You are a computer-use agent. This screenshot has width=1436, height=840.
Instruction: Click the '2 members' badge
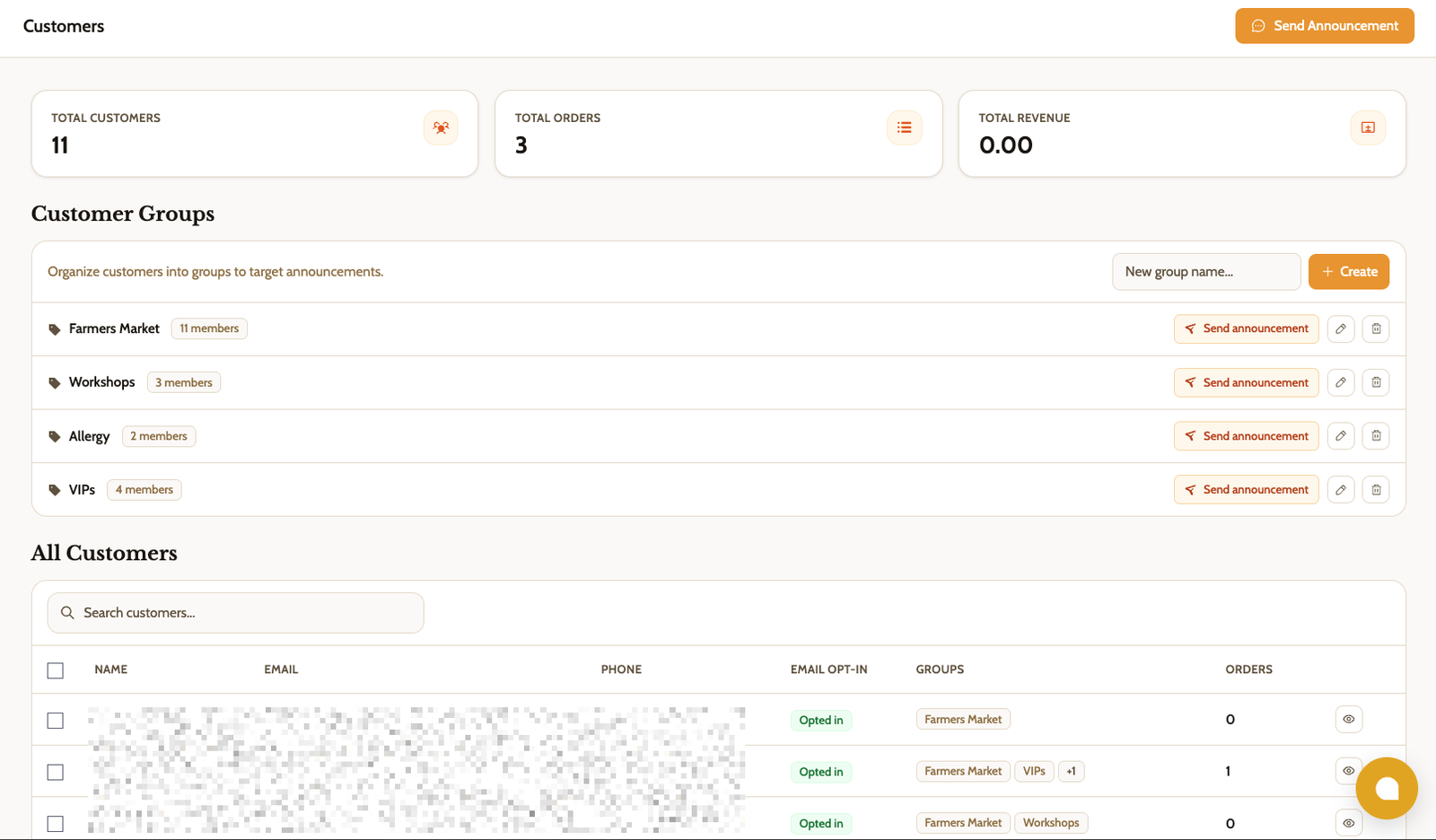click(x=159, y=436)
